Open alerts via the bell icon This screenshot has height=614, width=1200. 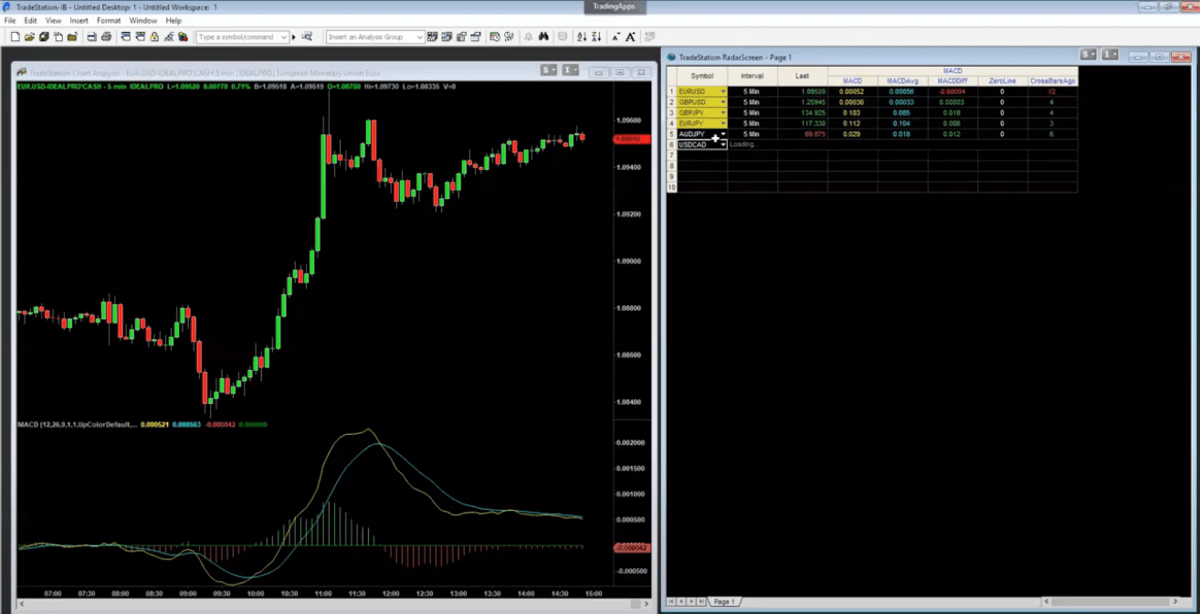pos(526,36)
